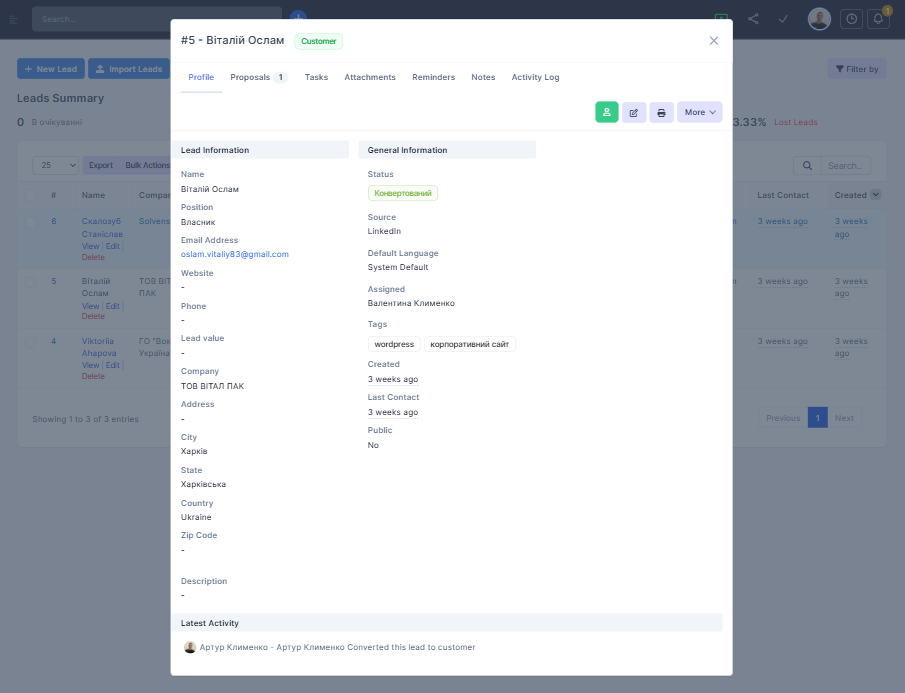The width and height of the screenshot is (905, 693).
Task: Expand the More dropdown menu
Action: 700,112
